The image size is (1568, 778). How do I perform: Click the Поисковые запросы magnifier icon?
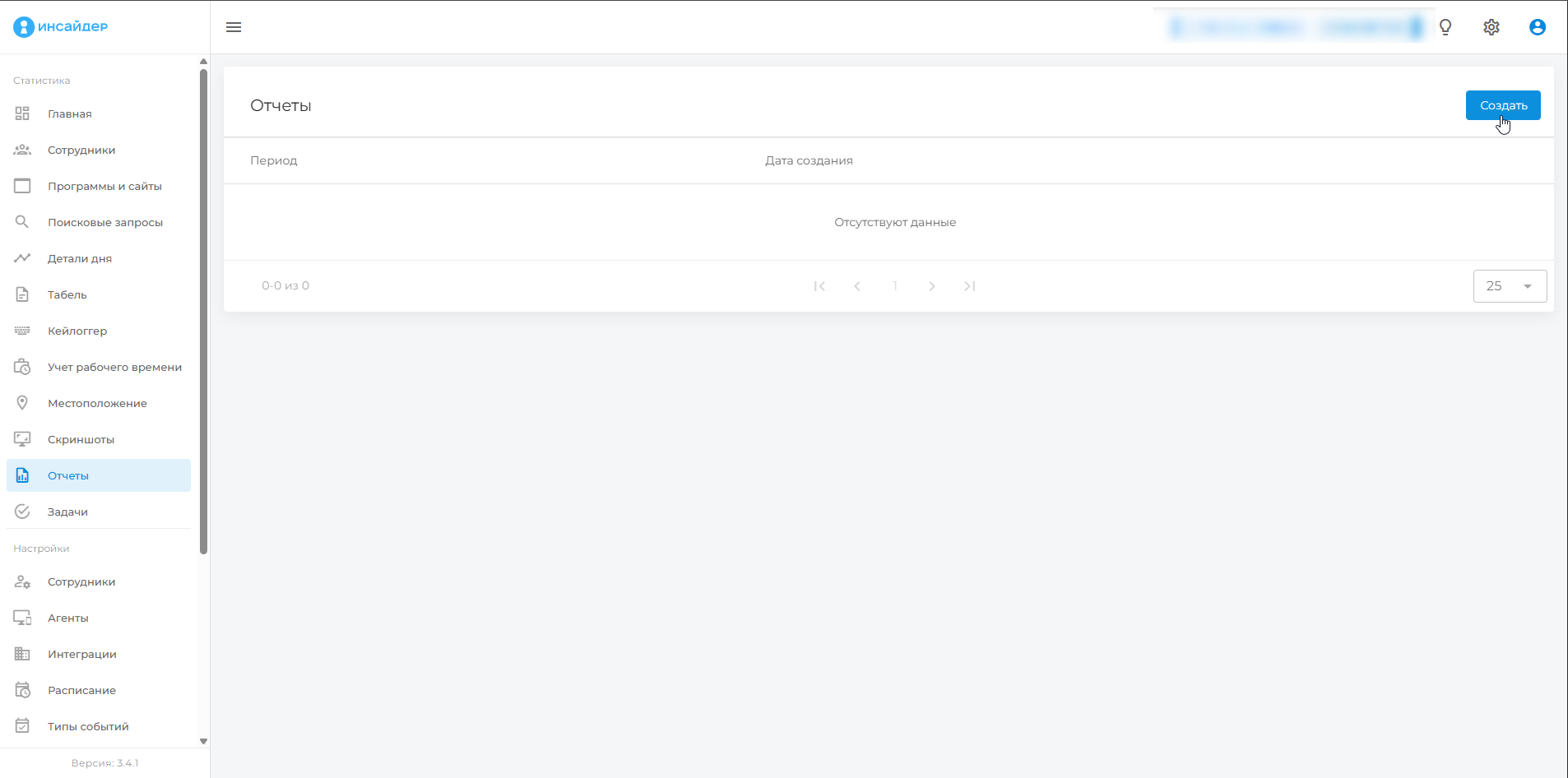click(22, 222)
